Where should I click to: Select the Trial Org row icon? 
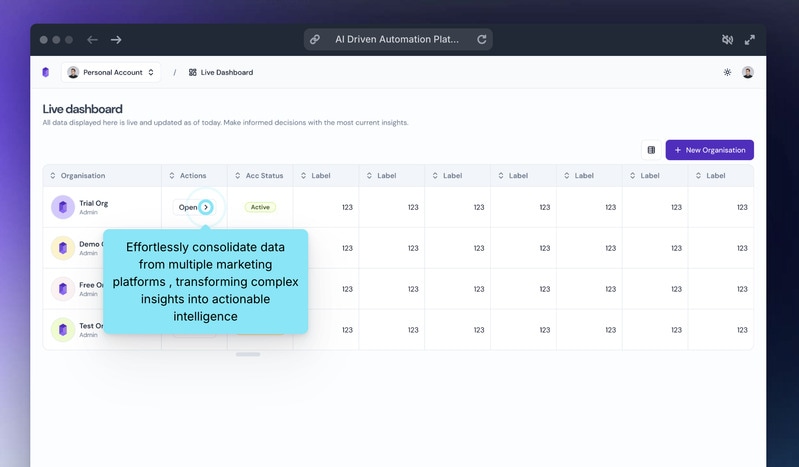(63, 207)
